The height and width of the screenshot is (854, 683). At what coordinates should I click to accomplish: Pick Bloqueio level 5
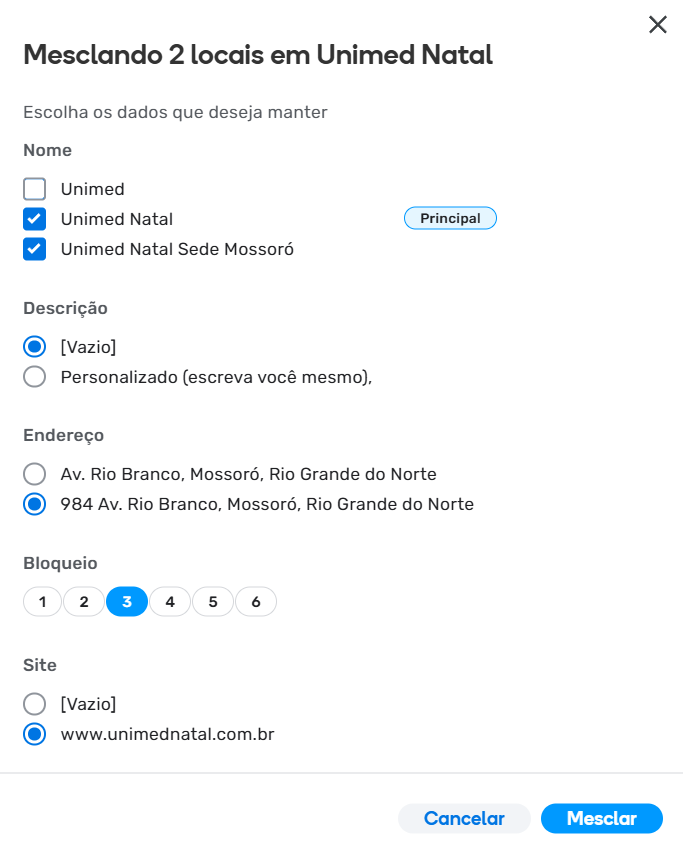pyautogui.click(x=213, y=602)
